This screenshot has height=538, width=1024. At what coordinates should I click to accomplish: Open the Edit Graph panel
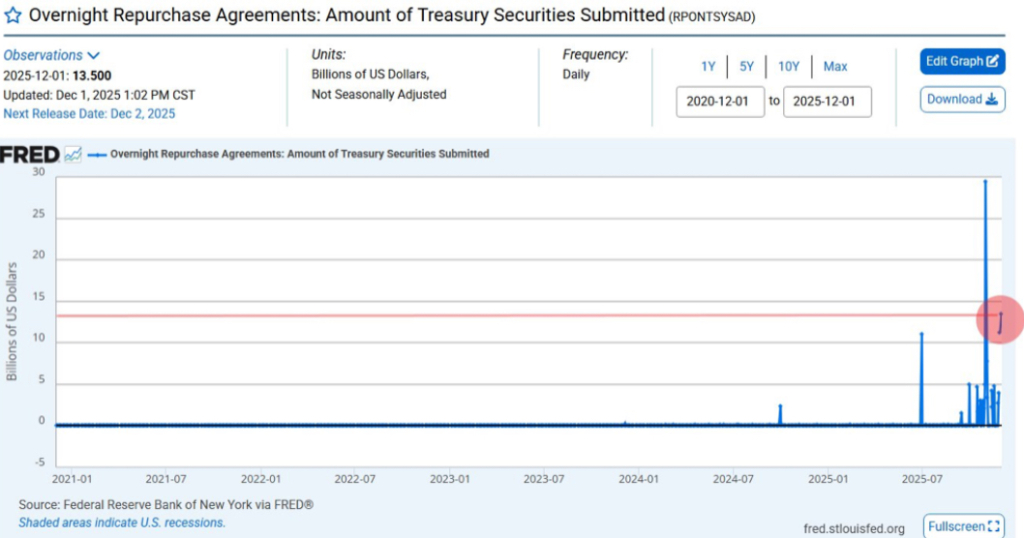[x=962, y=61]
